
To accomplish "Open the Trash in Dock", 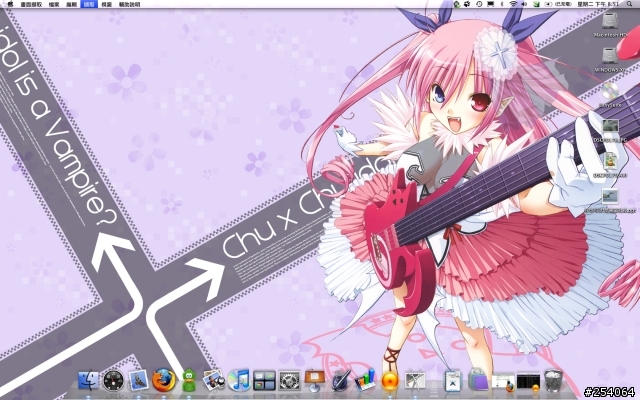I will [x=553, y=381].
